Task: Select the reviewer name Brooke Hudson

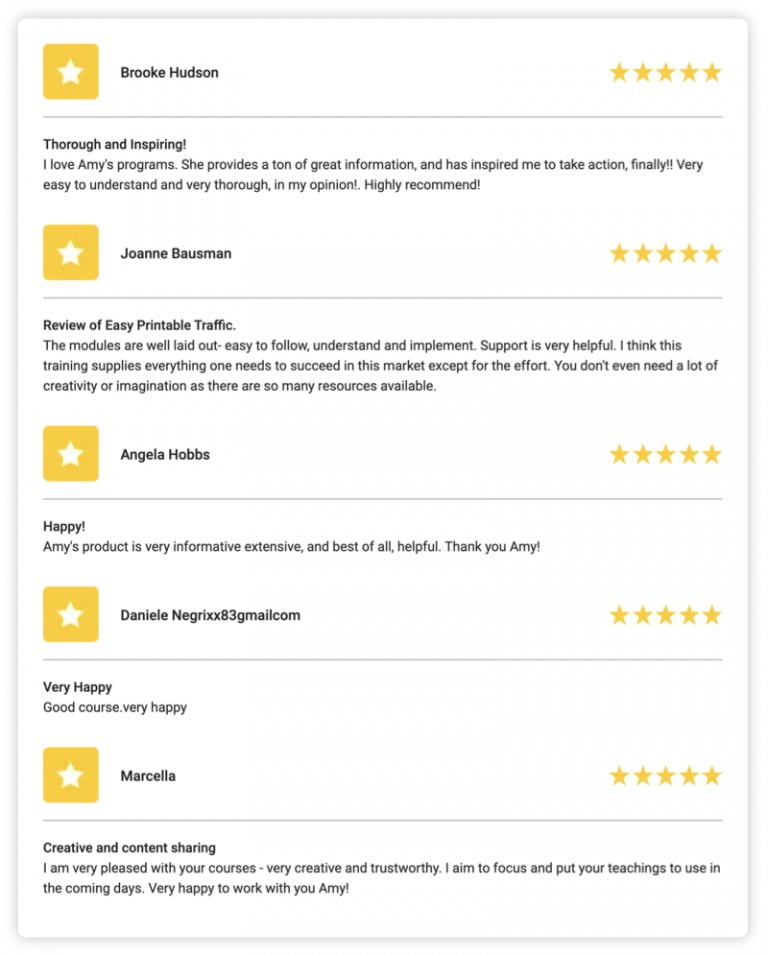Action: [169, 72]
